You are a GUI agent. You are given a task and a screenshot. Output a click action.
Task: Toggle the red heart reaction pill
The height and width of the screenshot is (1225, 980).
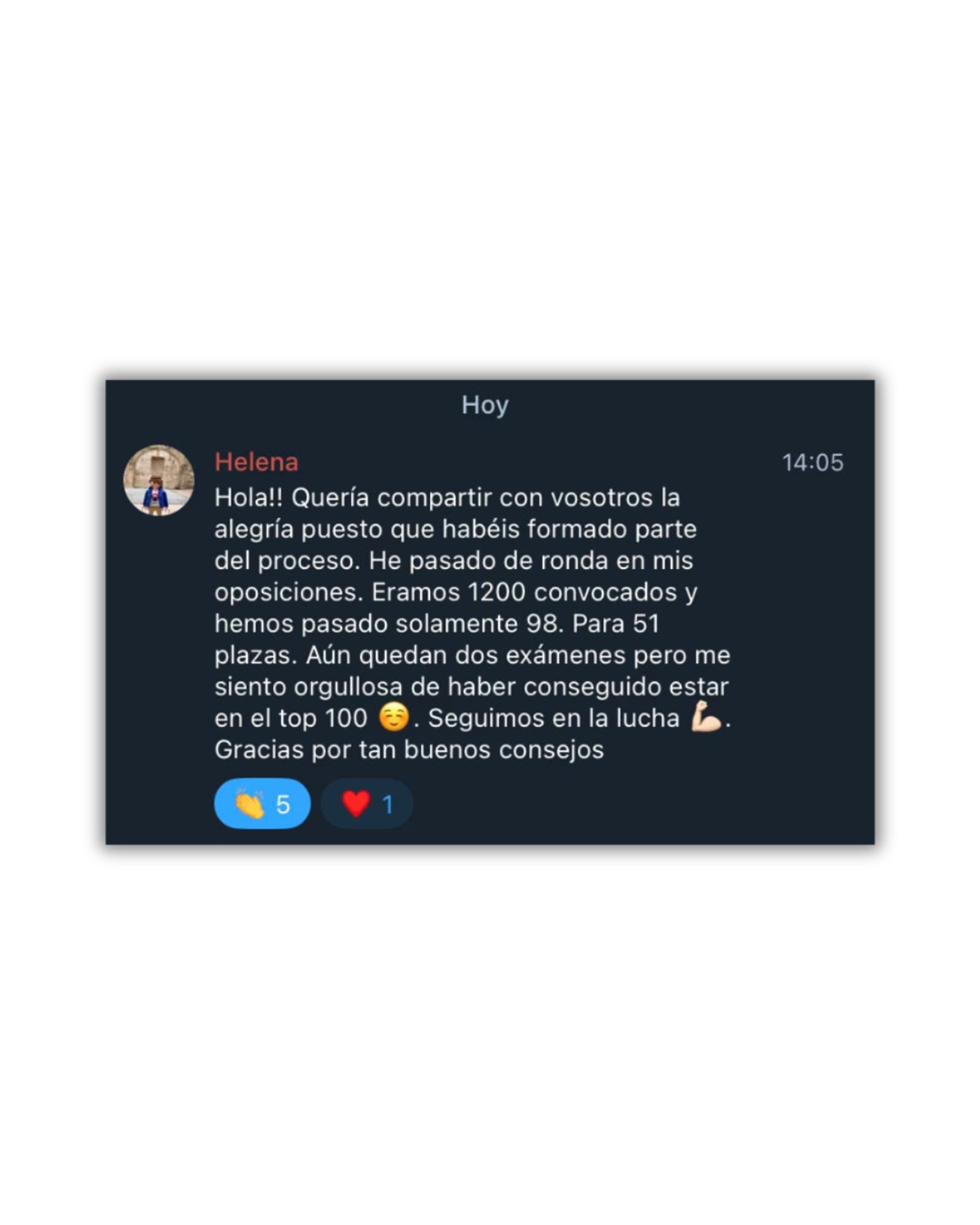click(367, 803)
